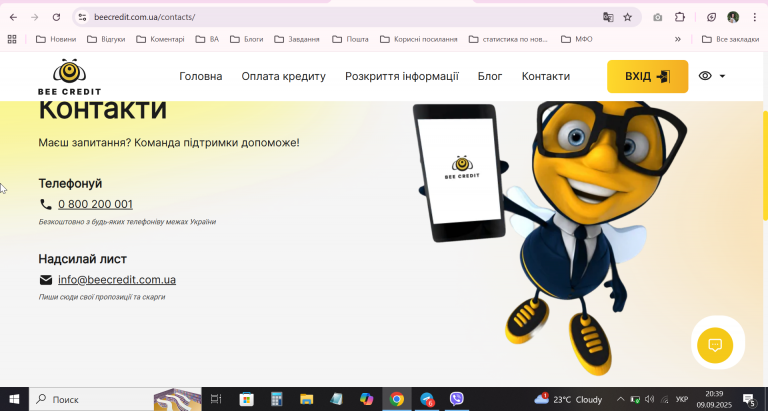
Task: Open the Новини bookmark folder
Action: pos(56,39)
